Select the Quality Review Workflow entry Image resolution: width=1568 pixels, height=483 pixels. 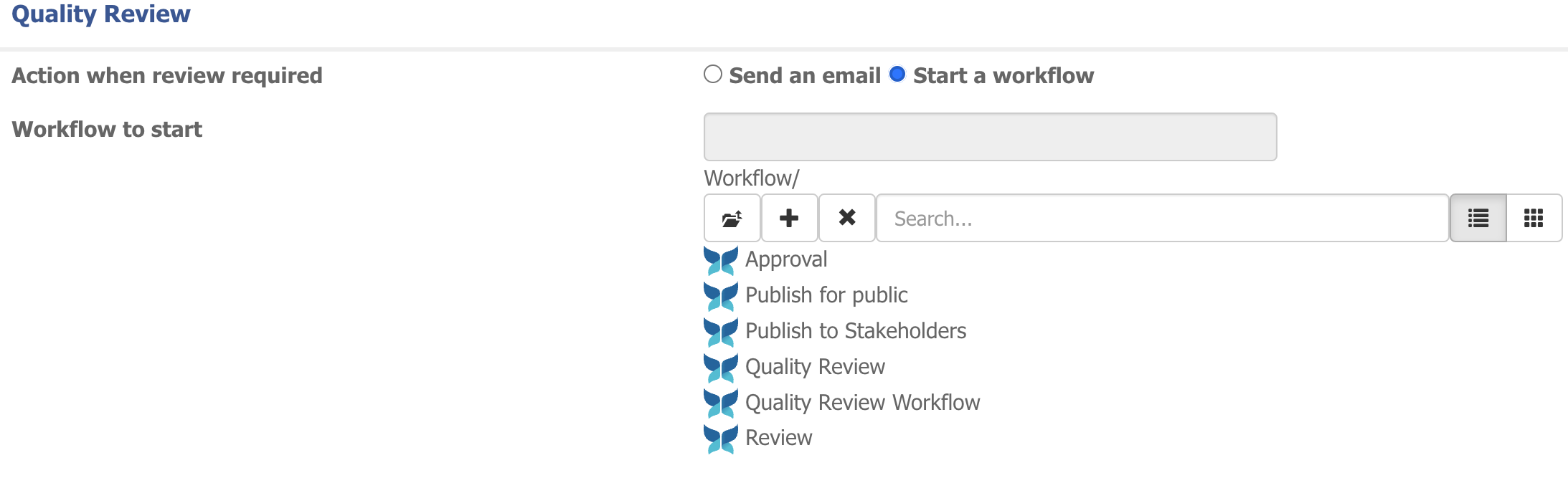pyautogui.click(x=862, y=403)
